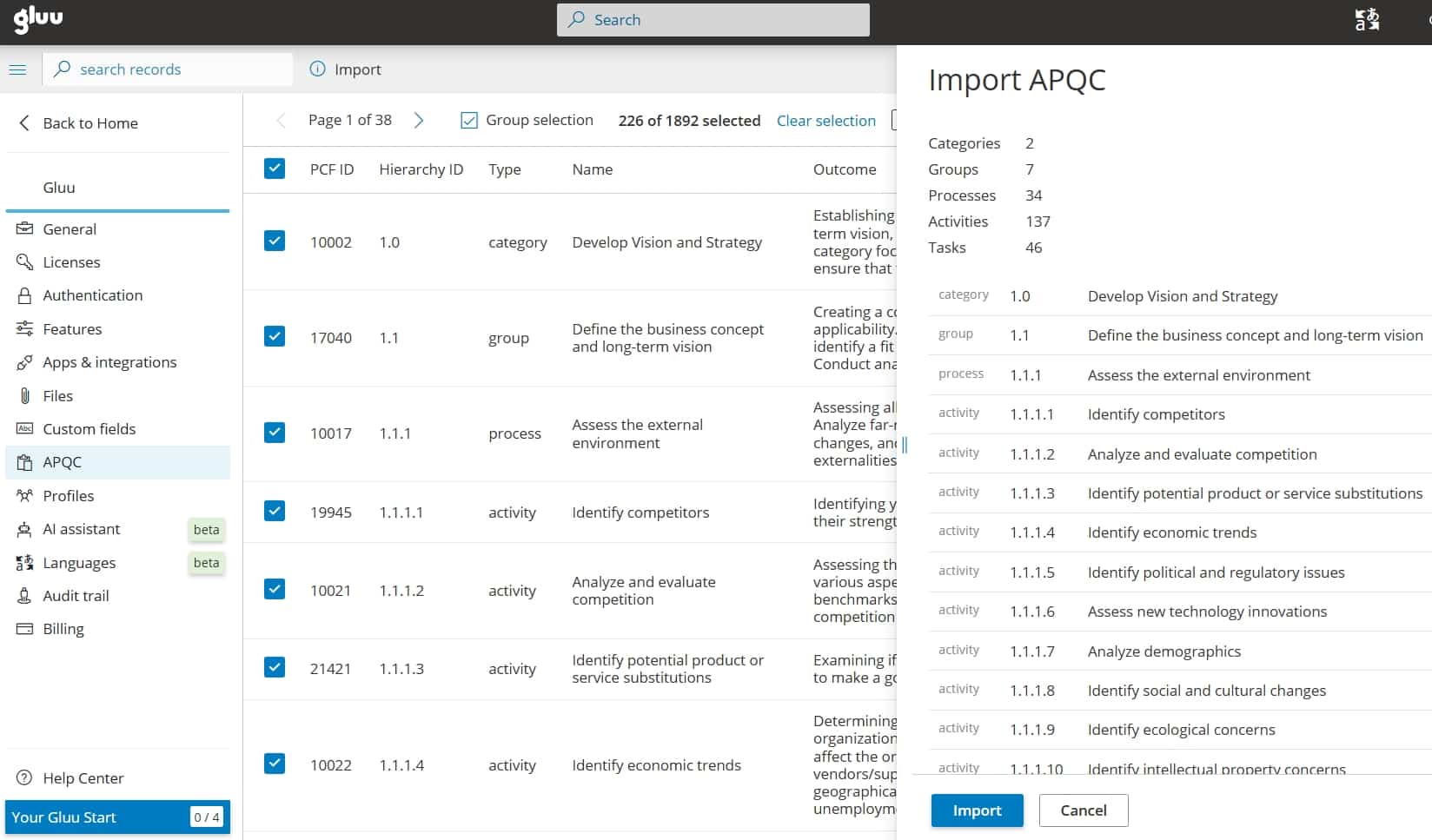Click the AI assistant beta badge

pos(206,530)
